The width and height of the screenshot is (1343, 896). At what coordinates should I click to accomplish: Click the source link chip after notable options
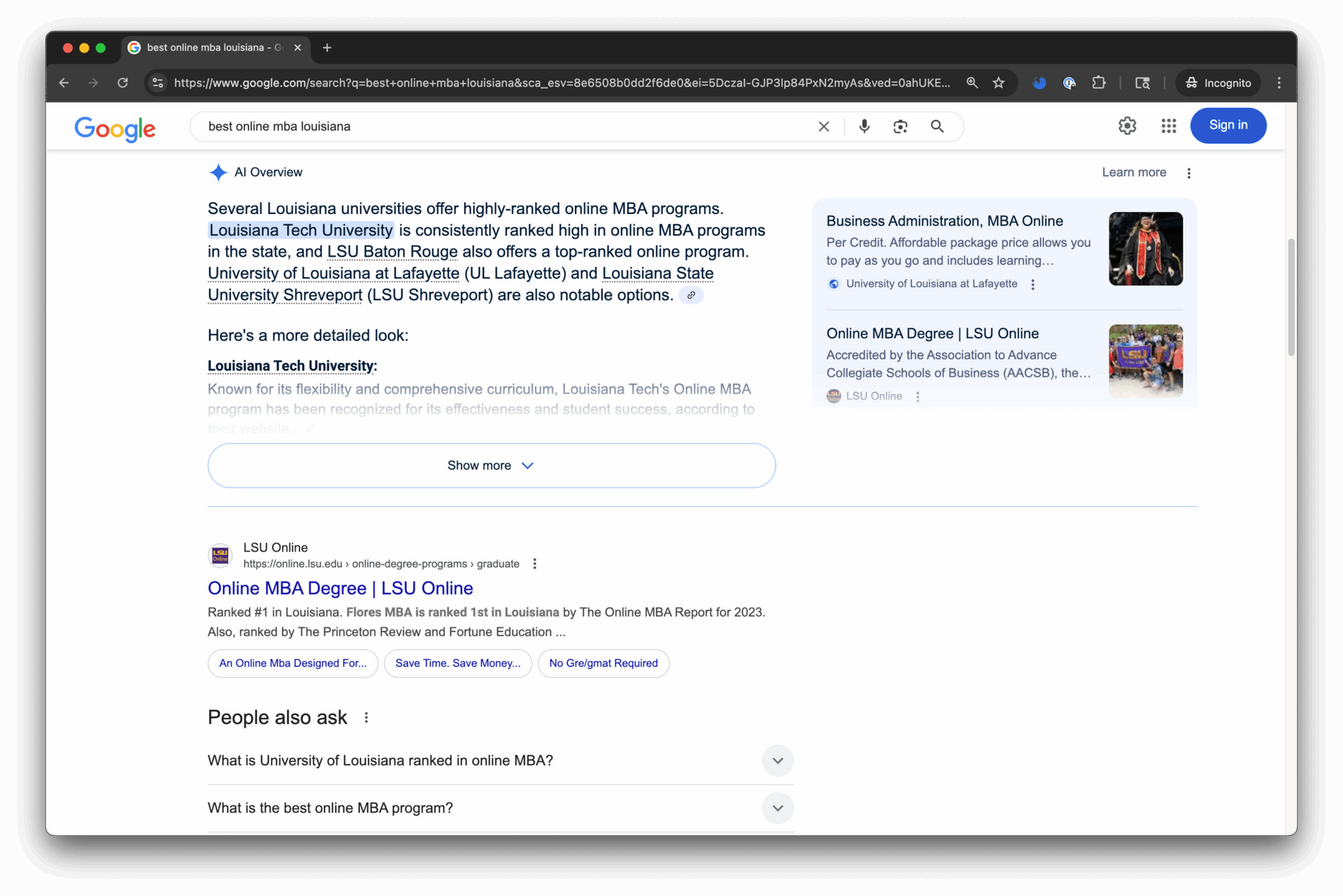coord(691,295)
